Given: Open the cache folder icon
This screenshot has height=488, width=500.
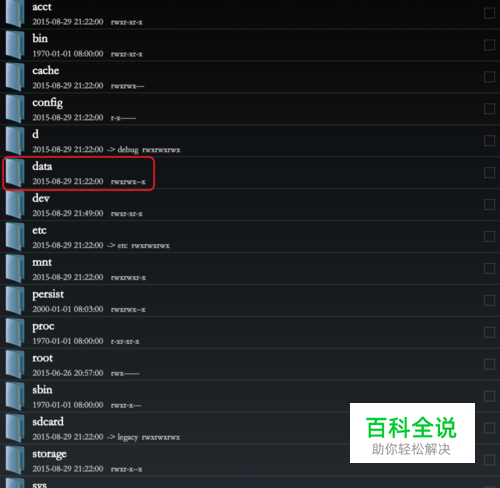Looking at the screenshot, I should 15,77.
